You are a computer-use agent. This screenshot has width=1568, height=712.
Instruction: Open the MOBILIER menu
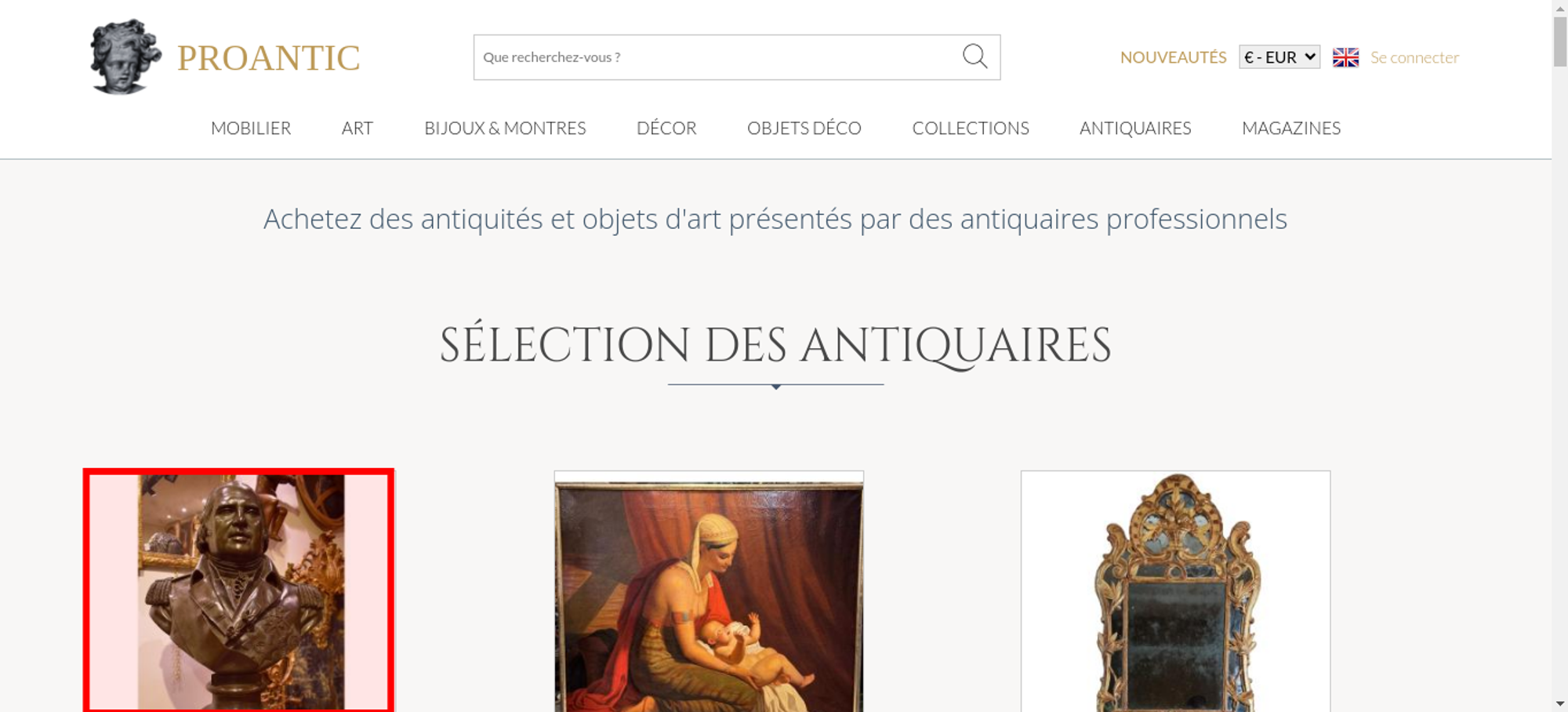tap(251, 128)
